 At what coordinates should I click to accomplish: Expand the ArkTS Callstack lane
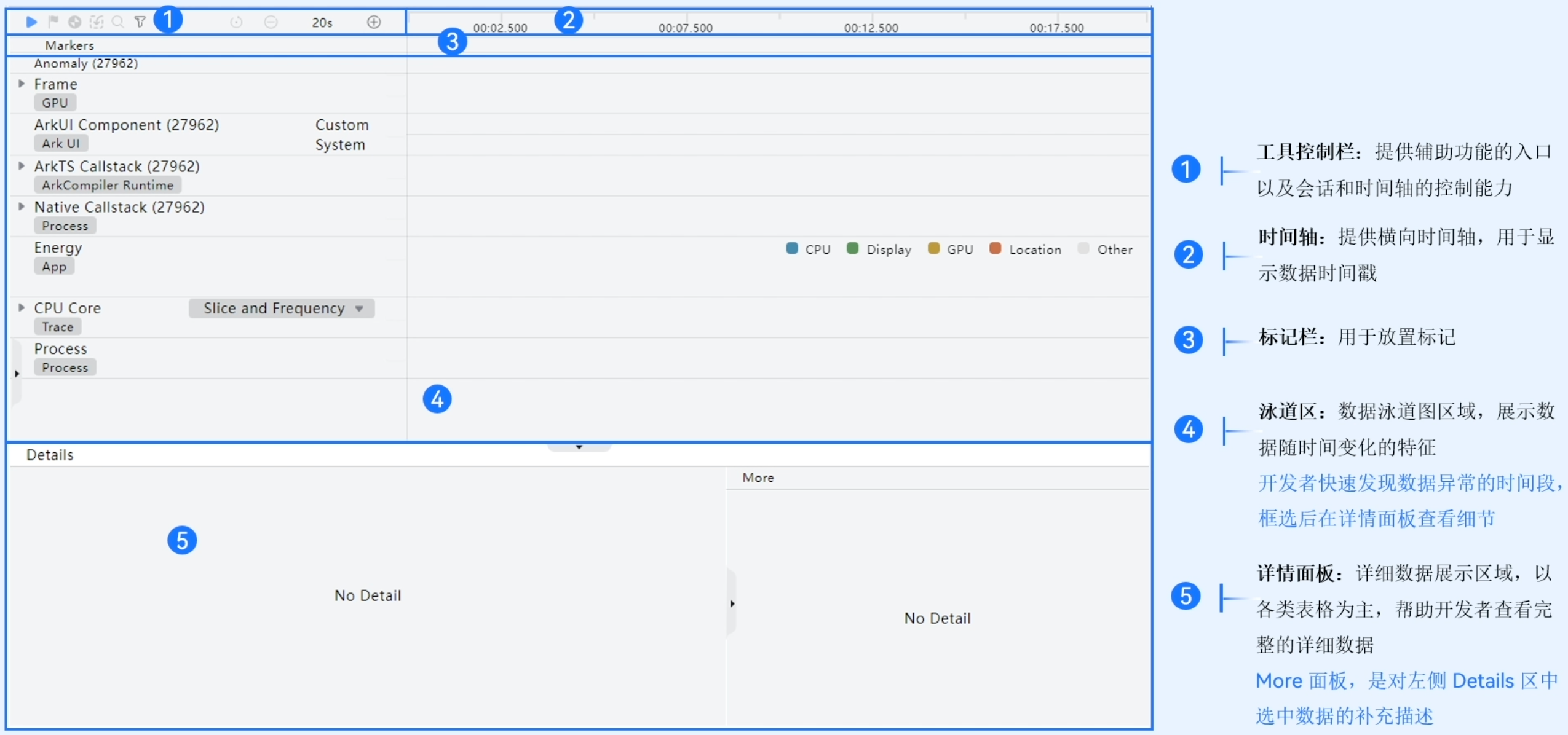[22, 166]
